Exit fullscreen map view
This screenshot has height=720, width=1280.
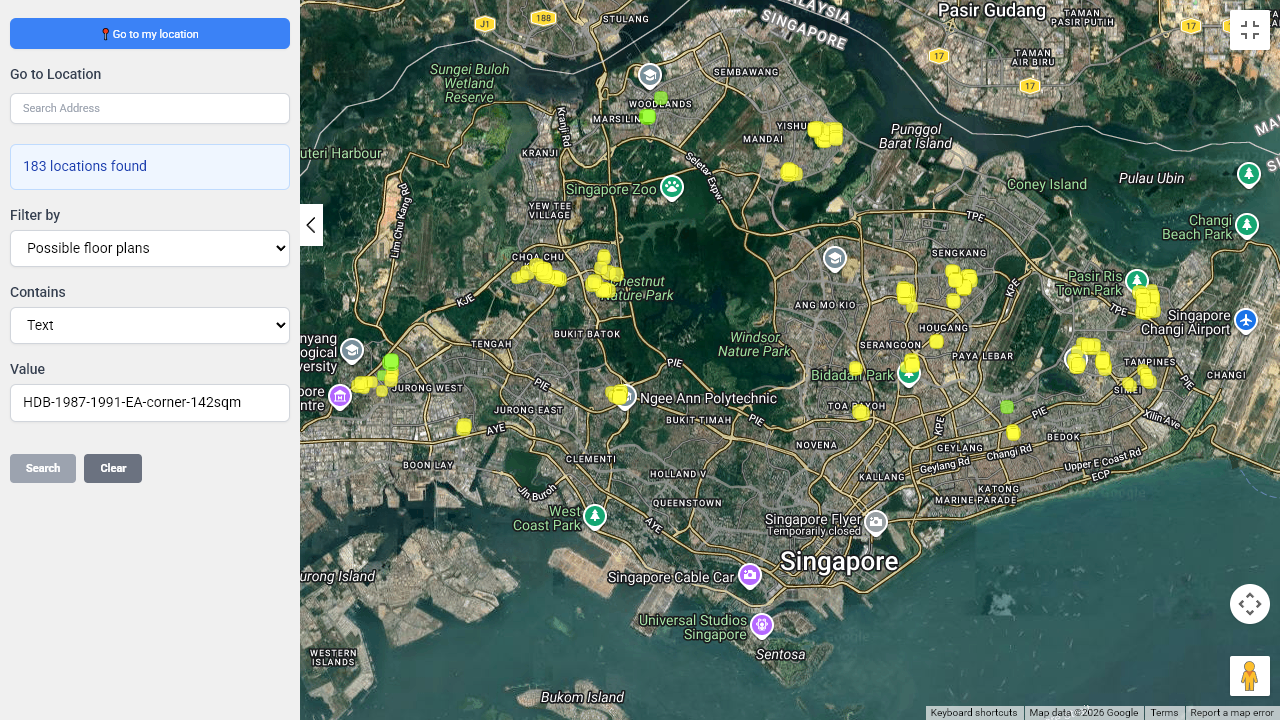tap(1249, 30)
